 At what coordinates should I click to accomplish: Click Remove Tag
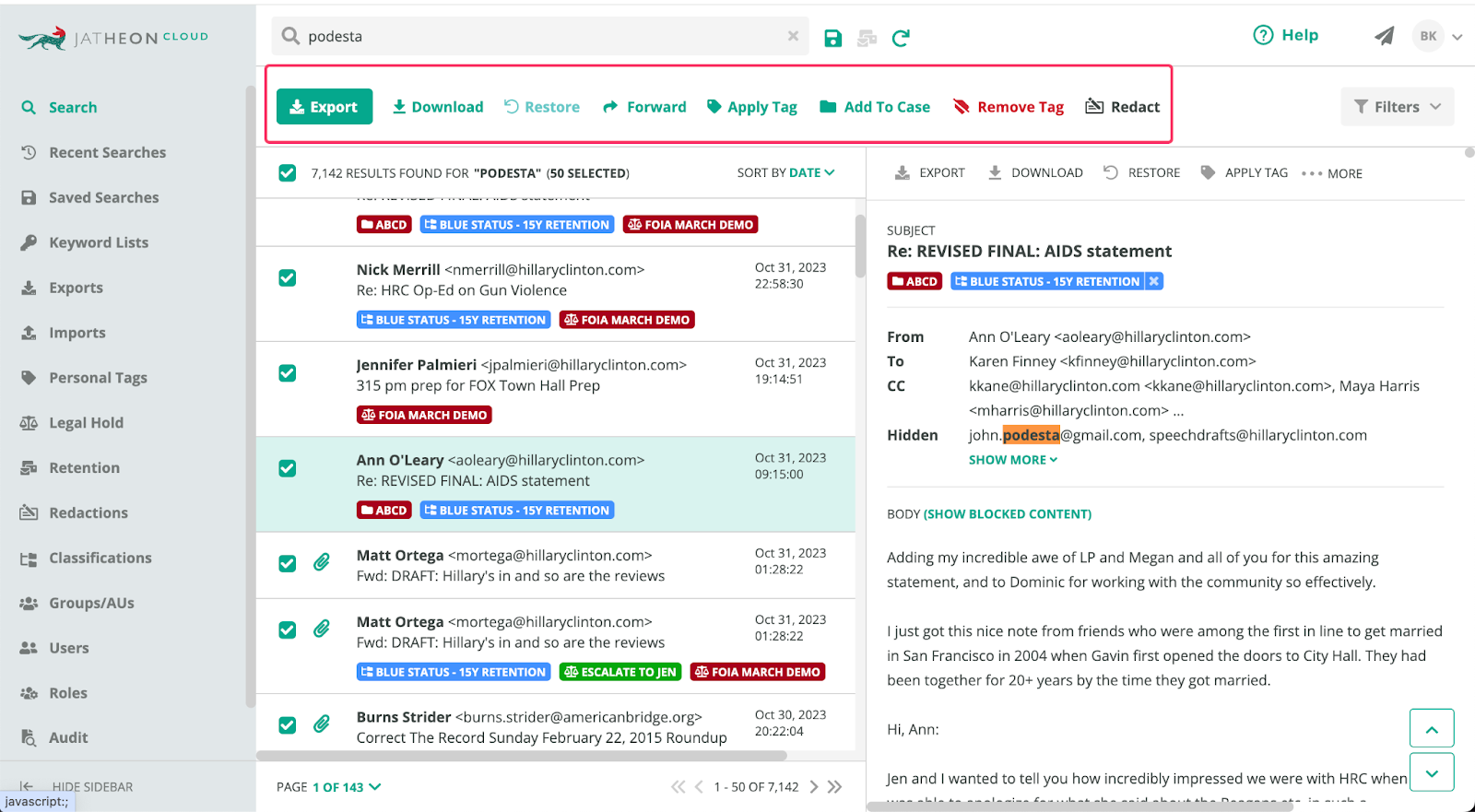1009,107
